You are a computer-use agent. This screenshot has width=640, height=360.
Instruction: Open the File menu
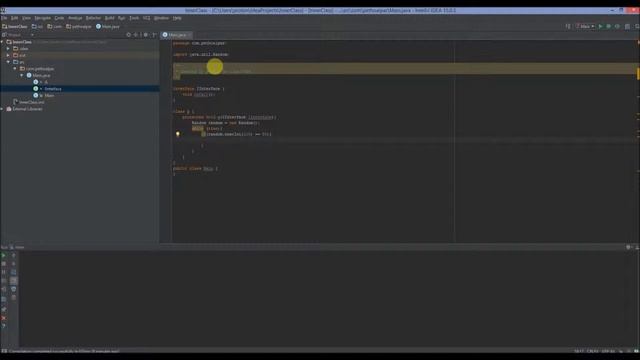[4, 18]
